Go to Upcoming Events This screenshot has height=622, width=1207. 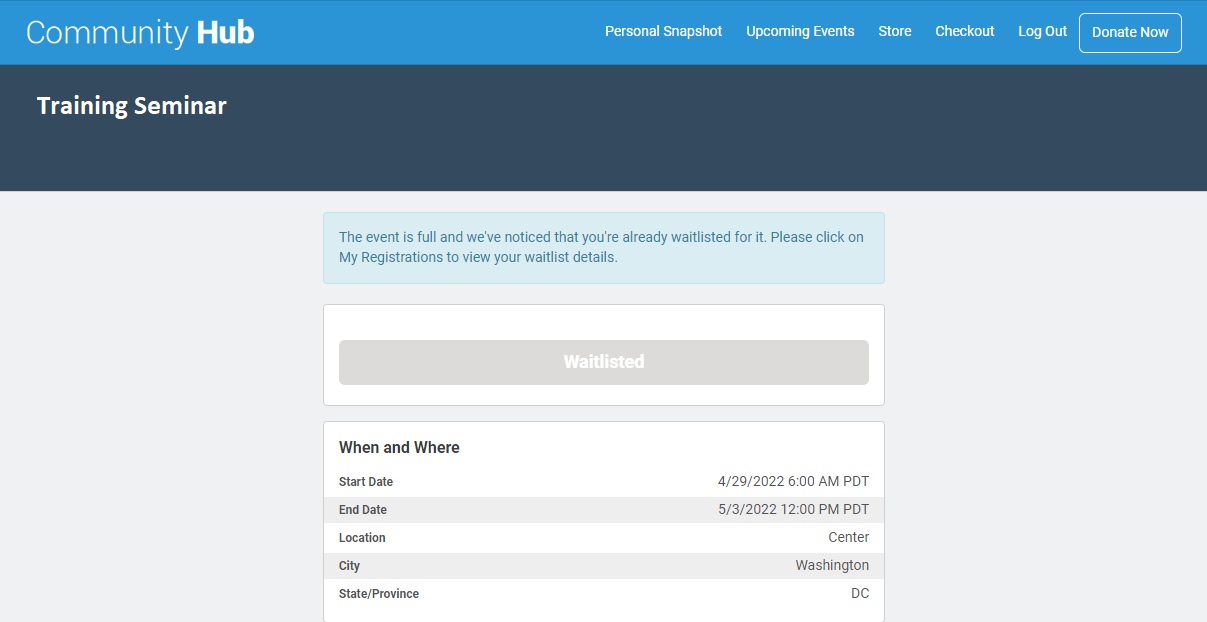pyautogui.click(x=800, y=32)
